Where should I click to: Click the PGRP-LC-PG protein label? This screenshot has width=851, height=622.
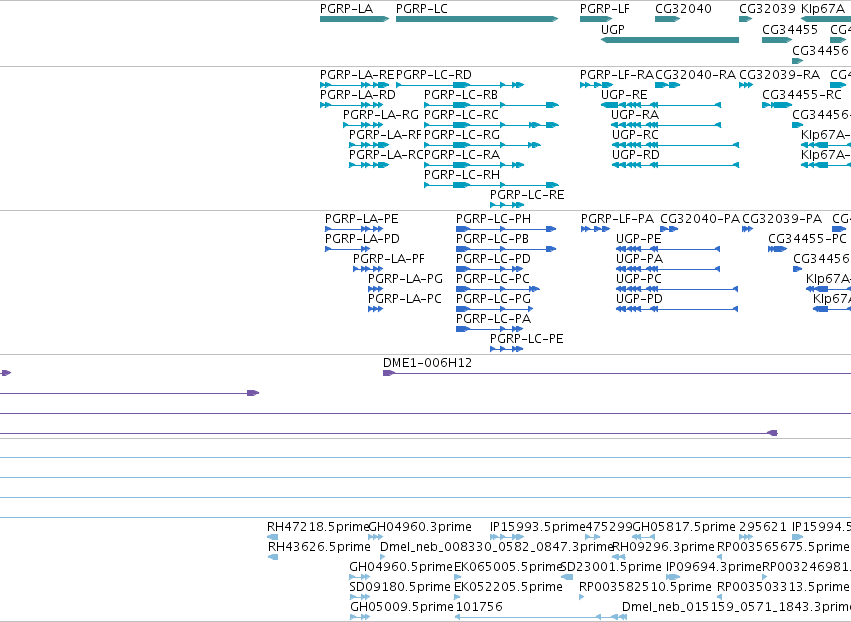[493, 299]
